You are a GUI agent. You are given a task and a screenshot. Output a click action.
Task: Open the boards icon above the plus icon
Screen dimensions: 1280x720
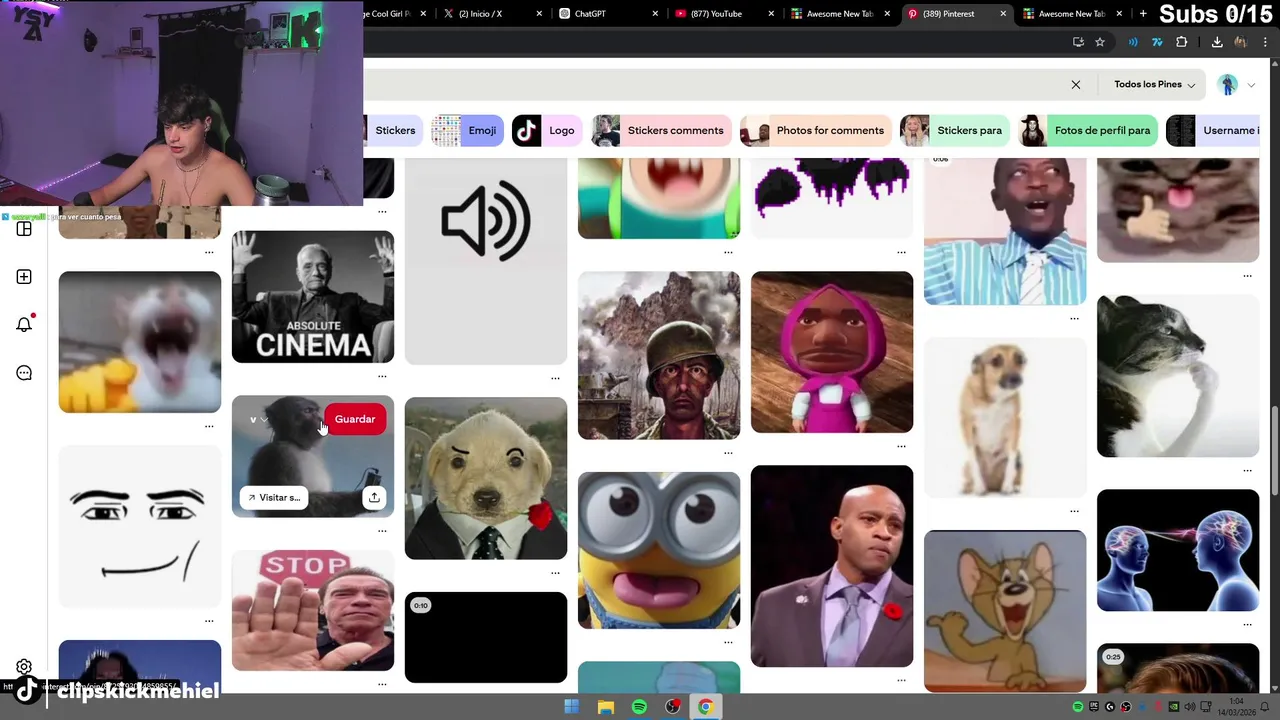[24, 229]
